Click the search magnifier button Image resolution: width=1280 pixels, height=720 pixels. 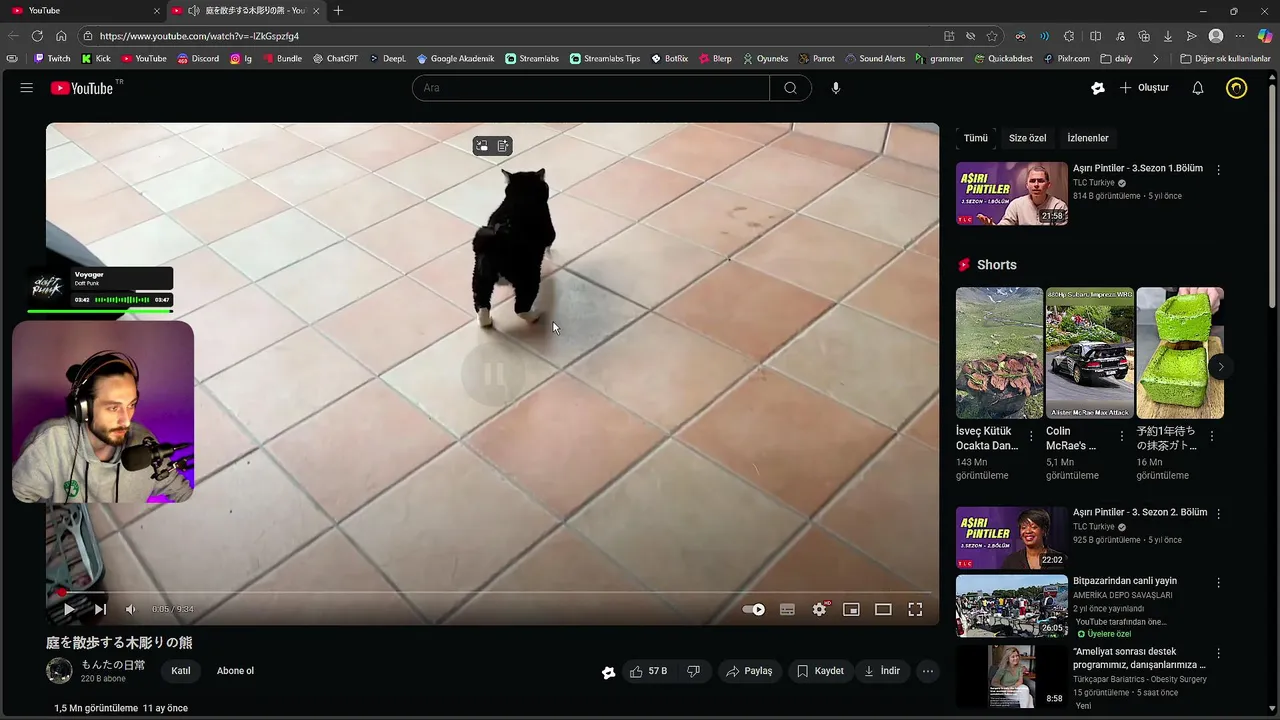click(x=790, y=88)
